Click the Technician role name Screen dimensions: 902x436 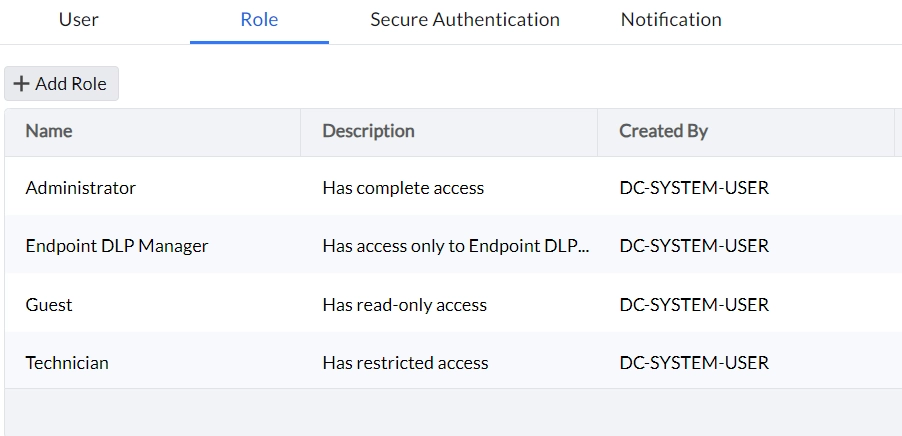pyautogui.click(x=67, y=363)
